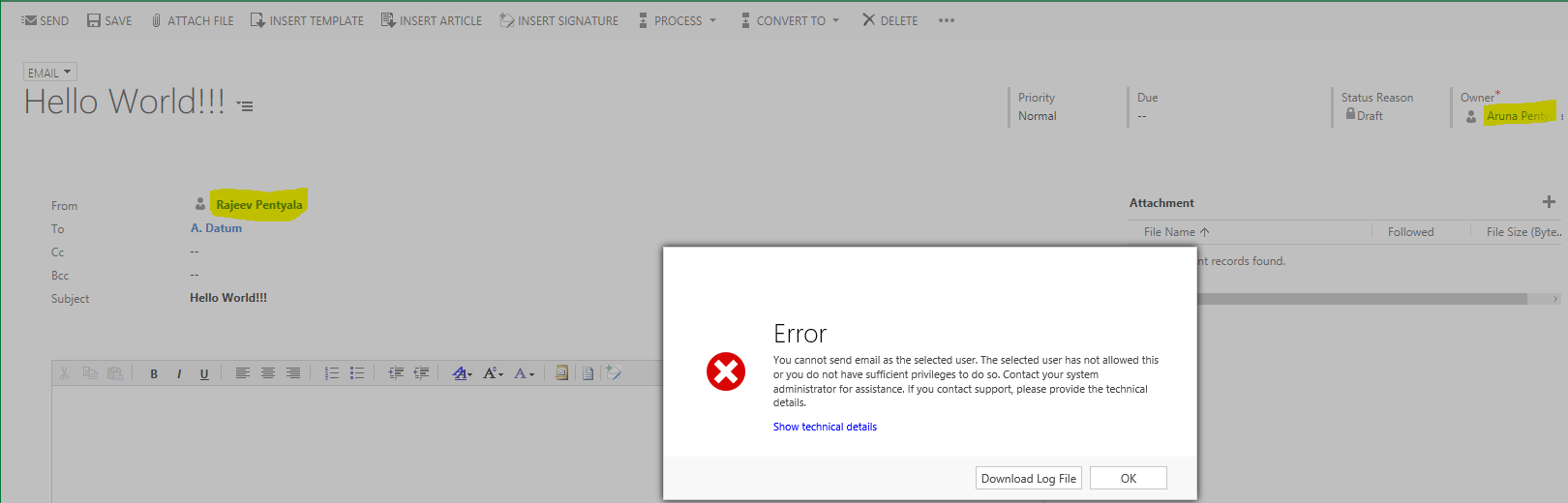
Task: Click Show technical details link
Action: click(x=825, y=427)
